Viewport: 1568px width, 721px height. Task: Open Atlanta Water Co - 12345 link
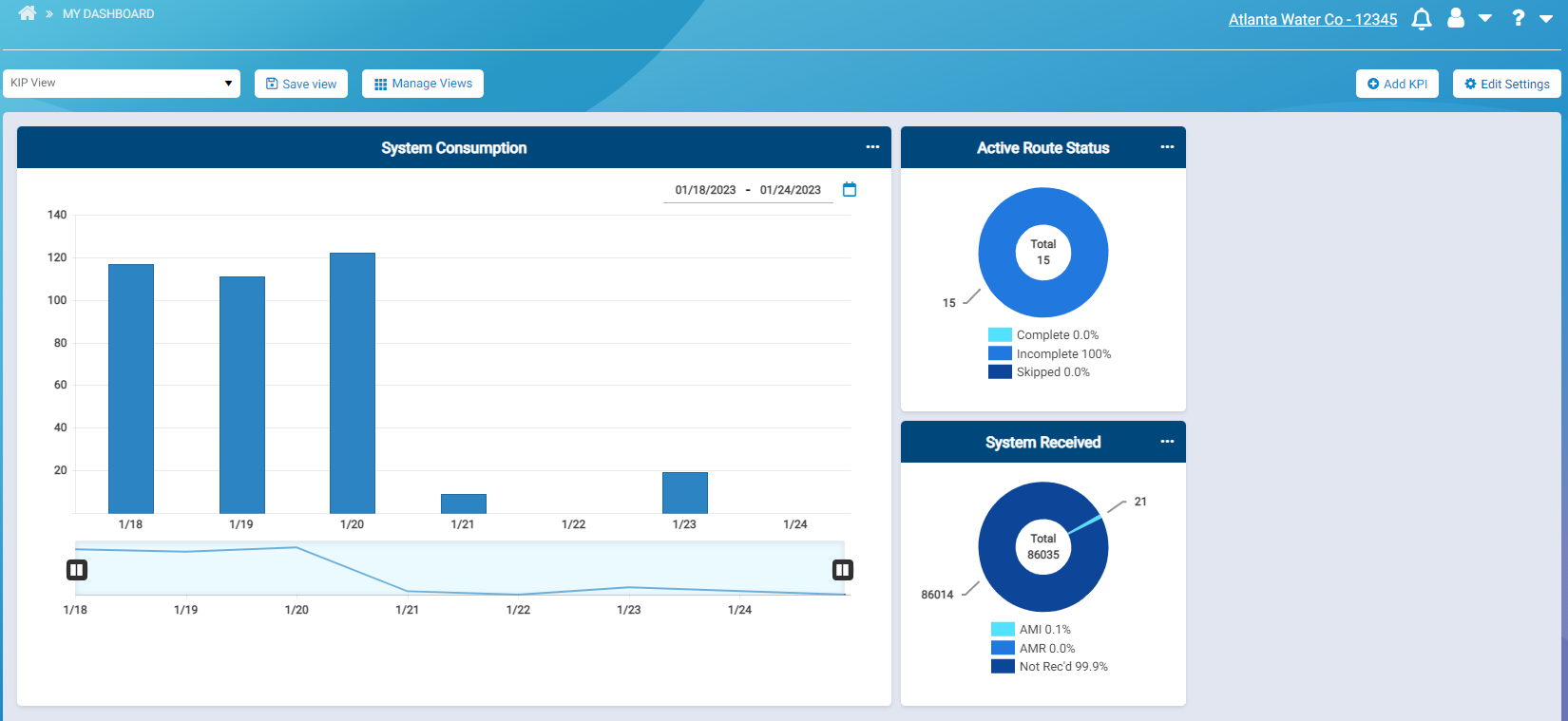tap(1312, 20)
